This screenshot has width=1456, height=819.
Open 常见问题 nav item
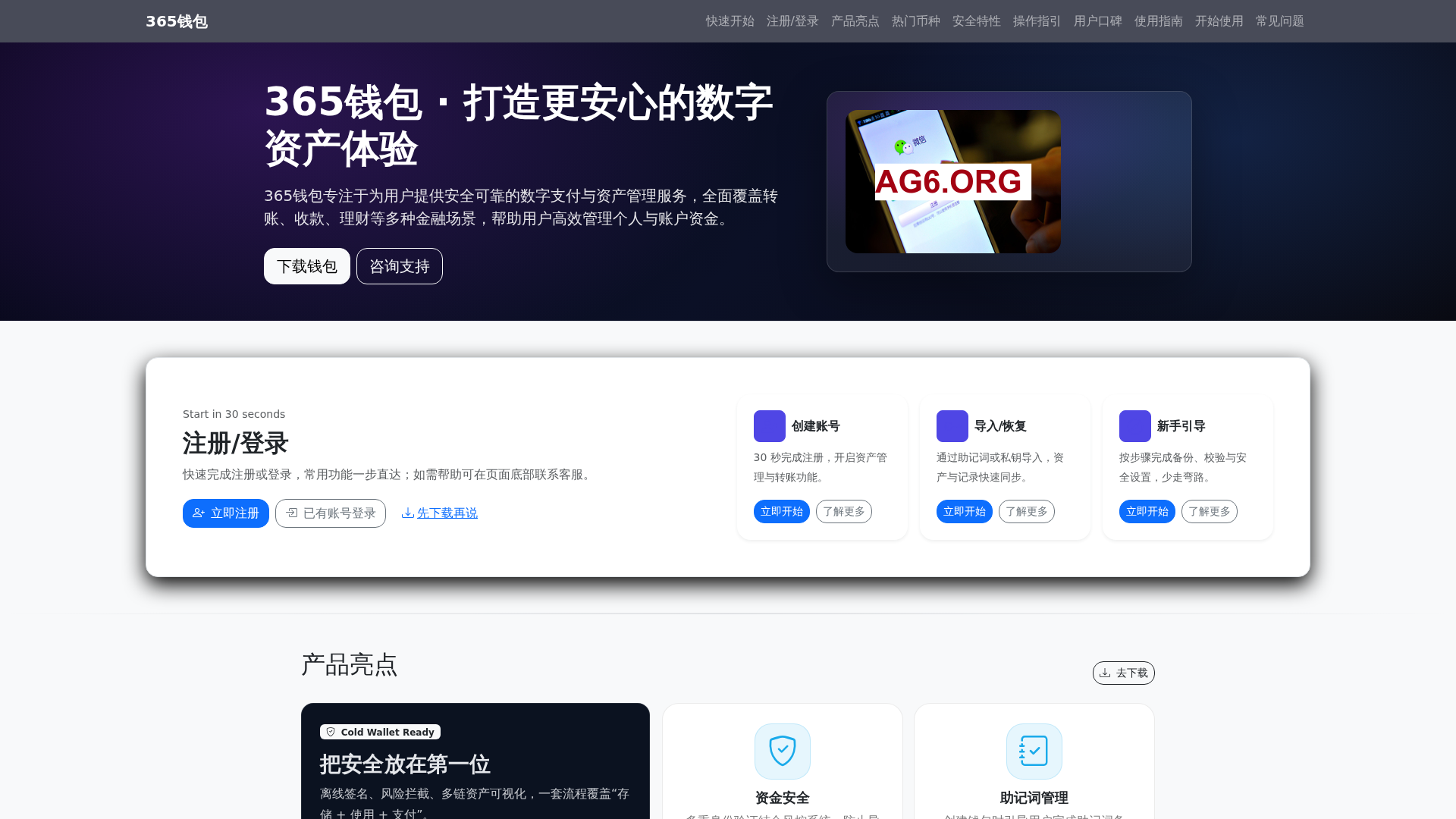pos(1279,21)
